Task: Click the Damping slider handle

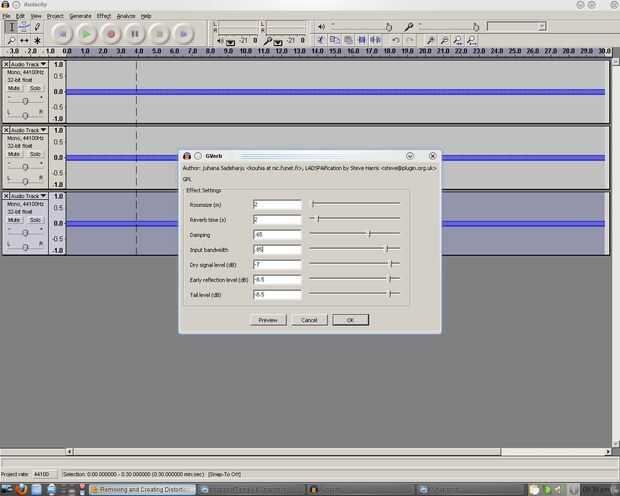Action: pyautogui.click(x=369, y=234)
